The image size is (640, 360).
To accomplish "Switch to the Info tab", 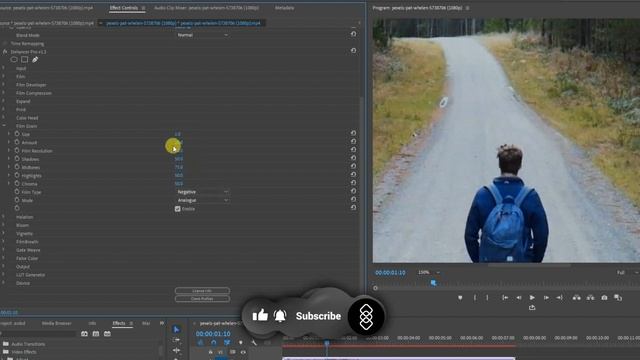I will (92, 323).
